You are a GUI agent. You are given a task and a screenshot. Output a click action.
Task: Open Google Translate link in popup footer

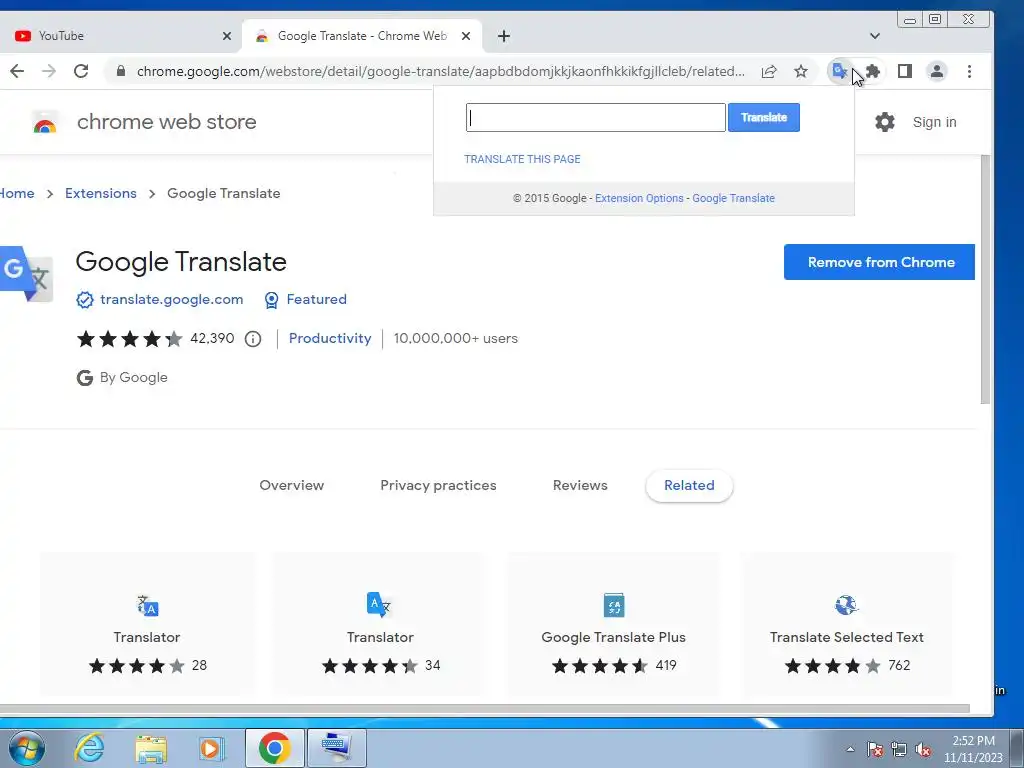(733, 198)
